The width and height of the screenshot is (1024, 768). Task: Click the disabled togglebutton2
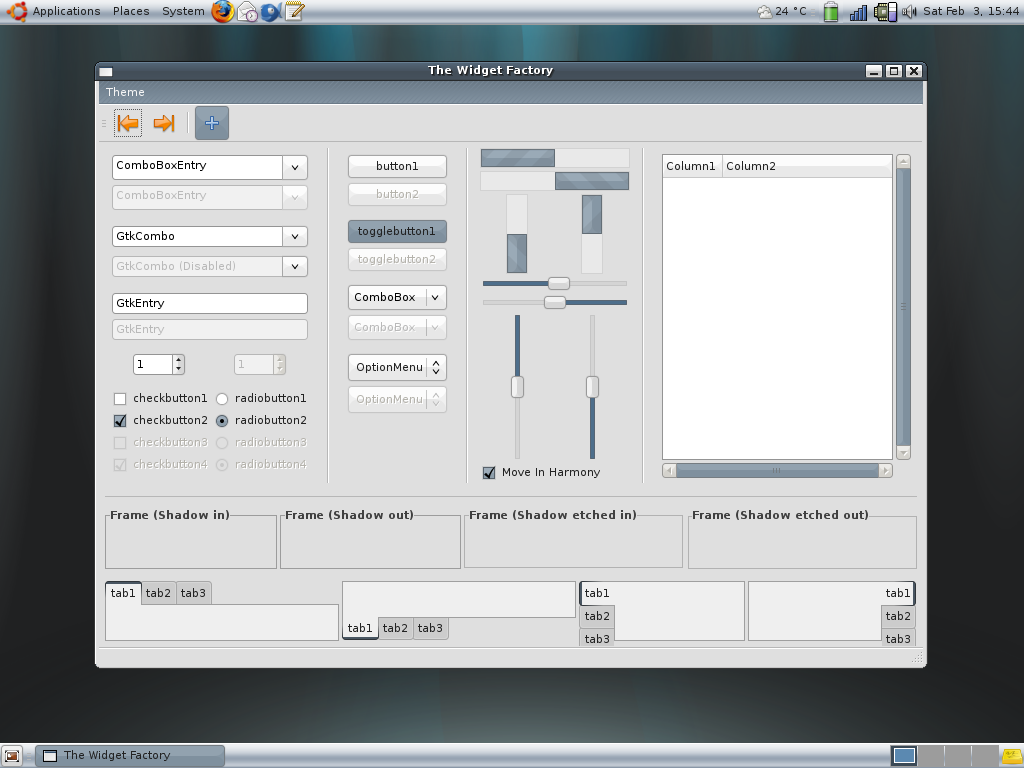click(397, 259)
